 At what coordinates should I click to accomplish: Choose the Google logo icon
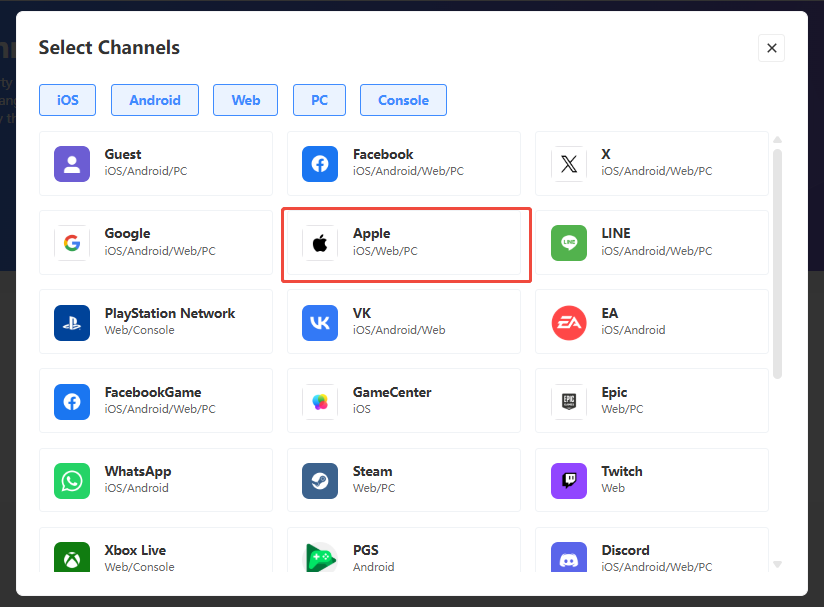pyautogui.click(x=72, y=243)
